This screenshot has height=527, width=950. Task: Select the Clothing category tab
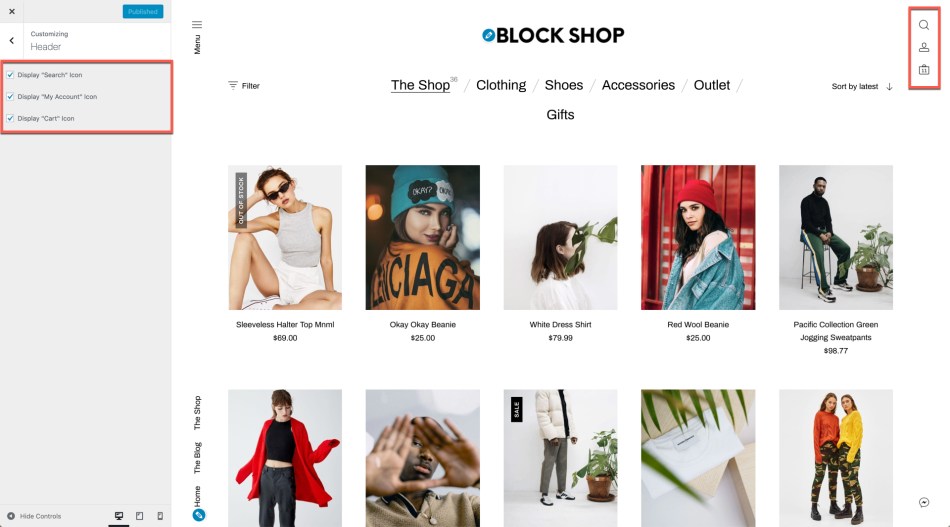[501, 85]
